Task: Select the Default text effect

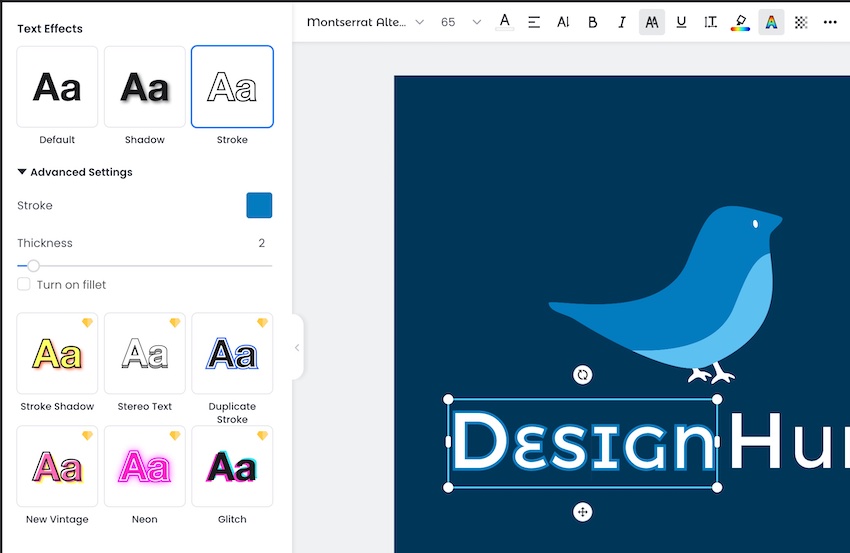Action: (57, 87)
